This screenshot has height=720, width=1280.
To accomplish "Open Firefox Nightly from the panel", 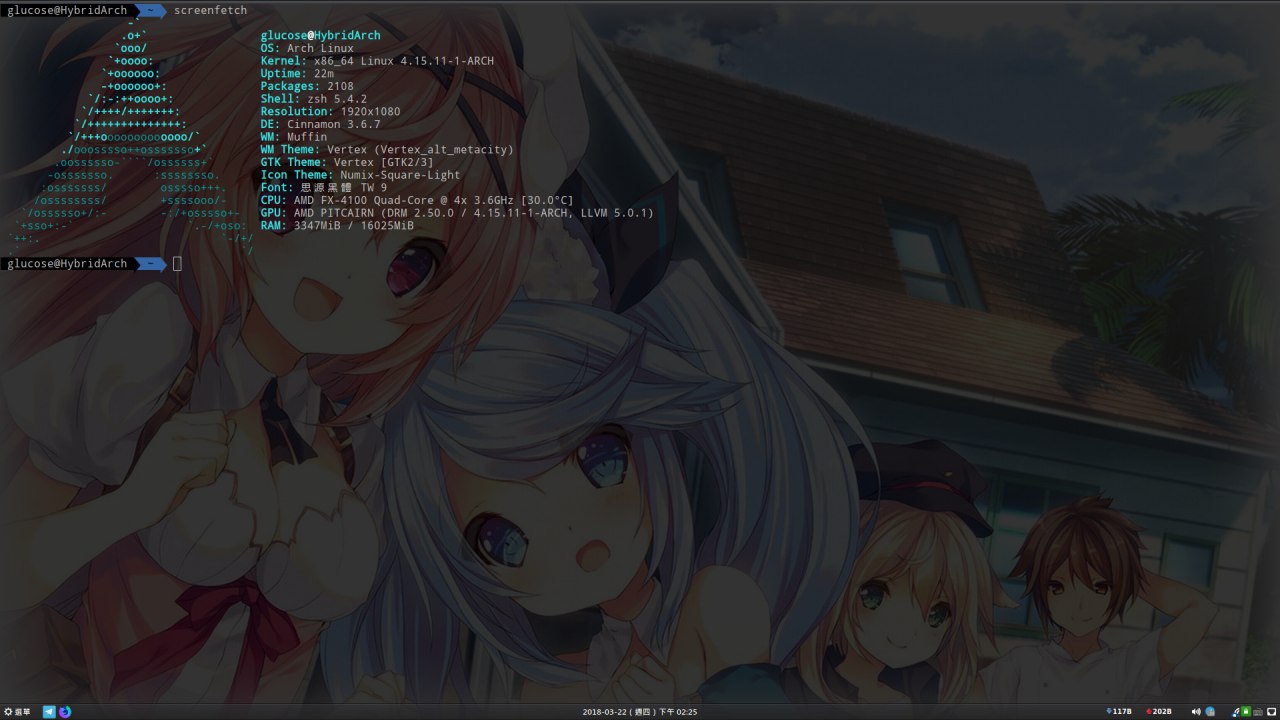I will pyautogui.click(x=65, y=712).
